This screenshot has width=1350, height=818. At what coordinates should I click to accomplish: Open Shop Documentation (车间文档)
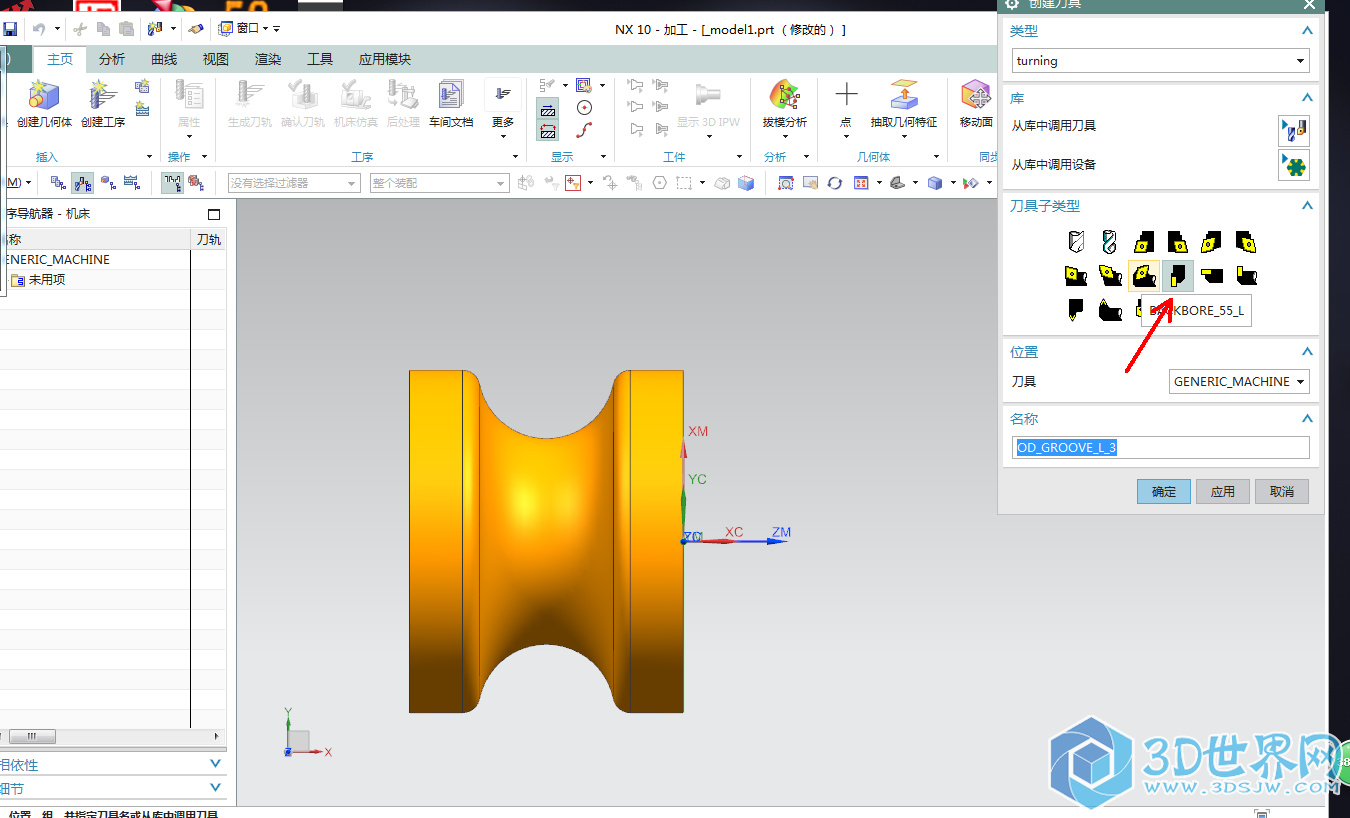pos(451,104)
